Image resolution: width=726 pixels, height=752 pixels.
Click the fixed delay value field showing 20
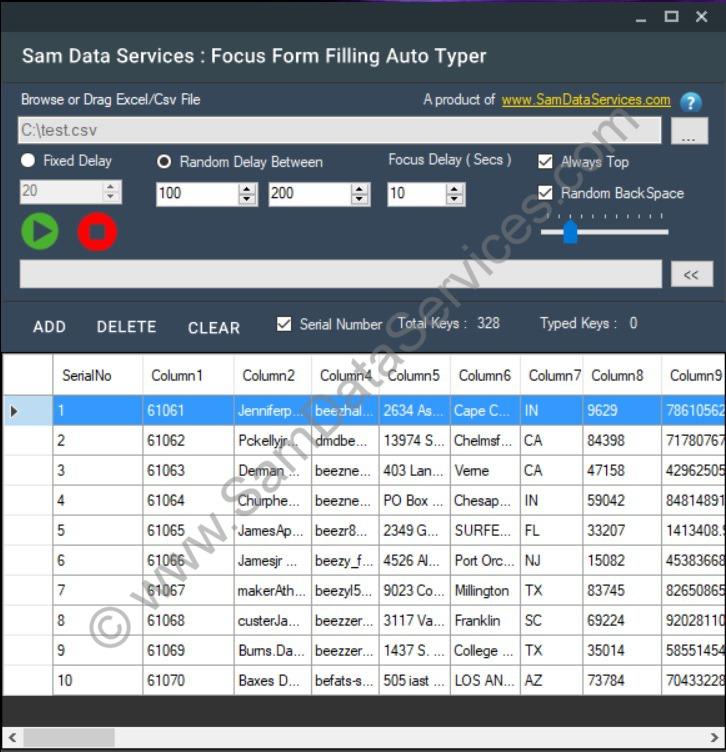[60, 191]
